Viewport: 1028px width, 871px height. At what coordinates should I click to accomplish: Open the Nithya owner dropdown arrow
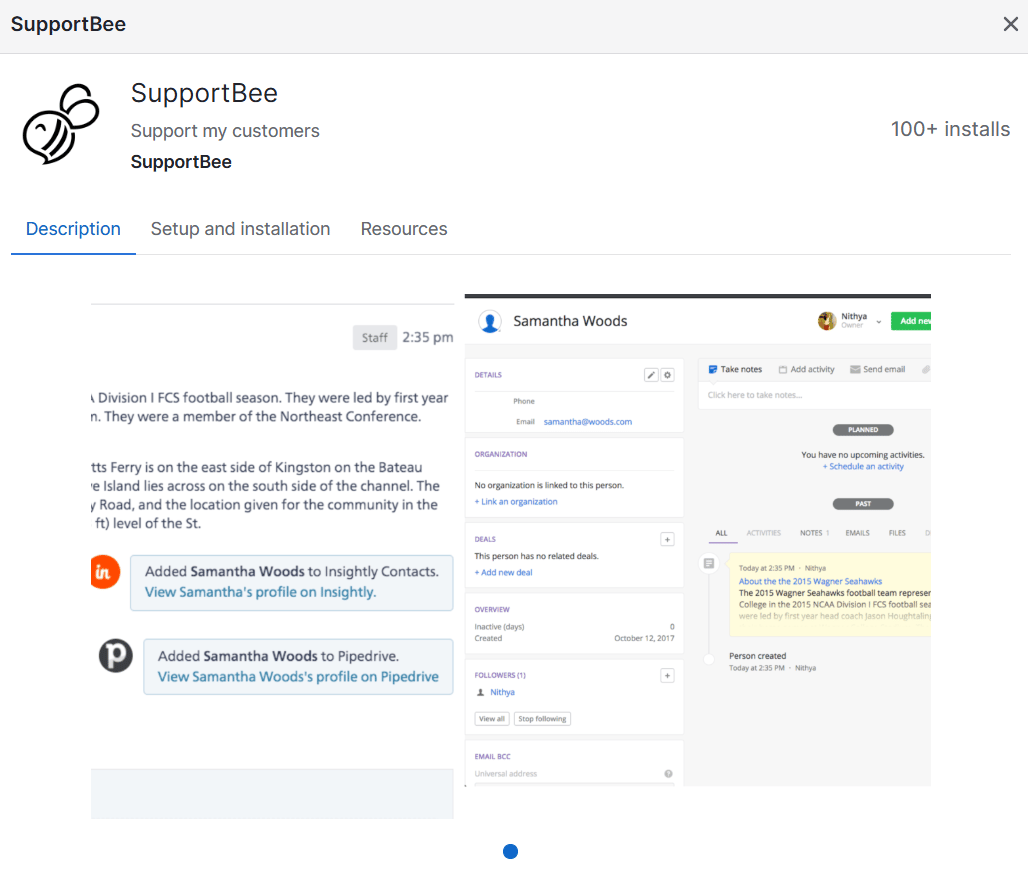(x=879, y=322)
